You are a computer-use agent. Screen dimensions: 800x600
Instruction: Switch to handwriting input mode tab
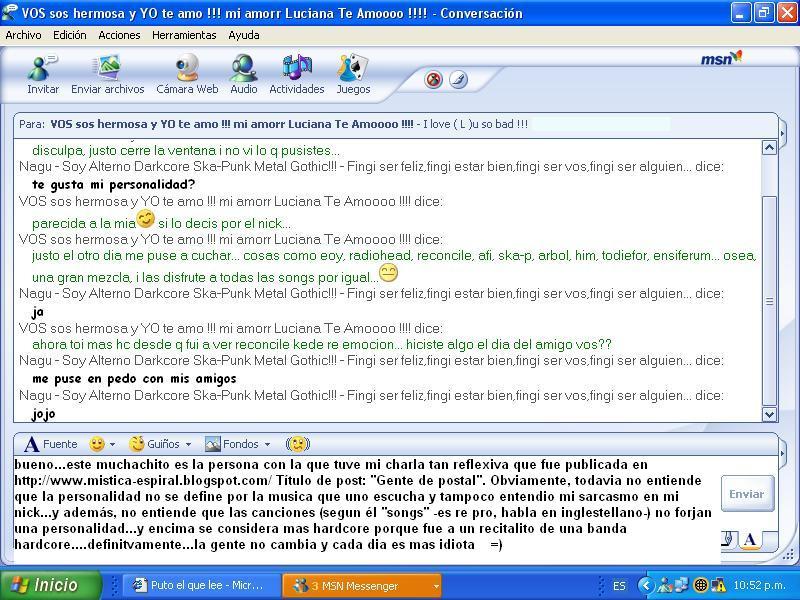coord(729,539)
